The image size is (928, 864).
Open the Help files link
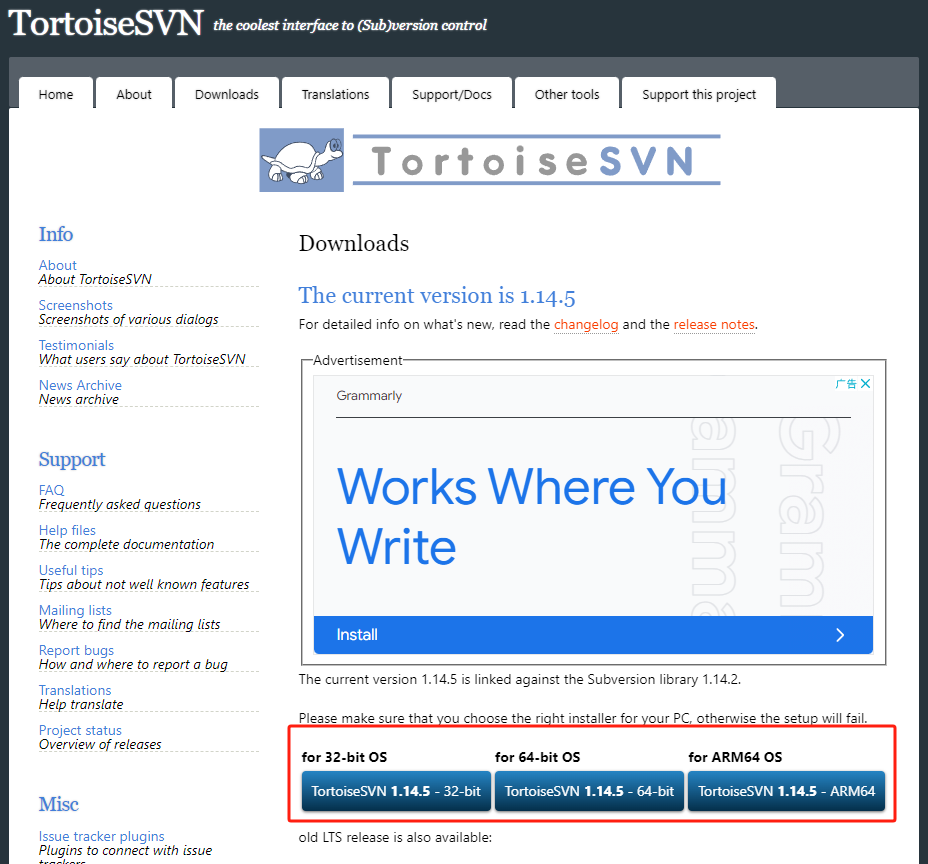click(67, 530)
